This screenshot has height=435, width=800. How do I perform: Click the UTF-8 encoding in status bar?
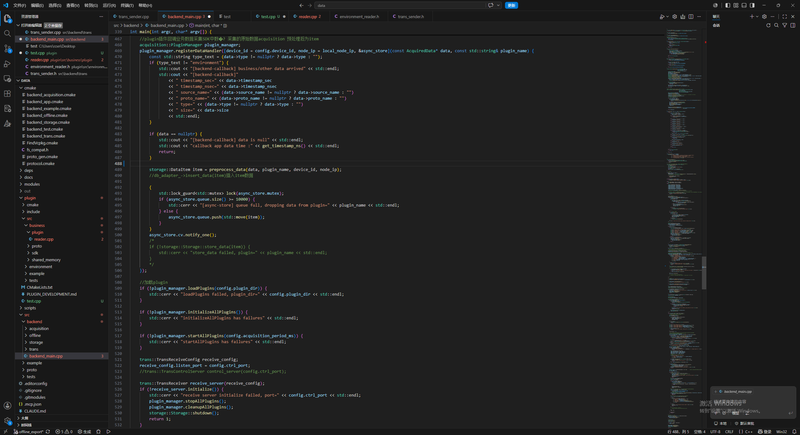pos(715,431)
